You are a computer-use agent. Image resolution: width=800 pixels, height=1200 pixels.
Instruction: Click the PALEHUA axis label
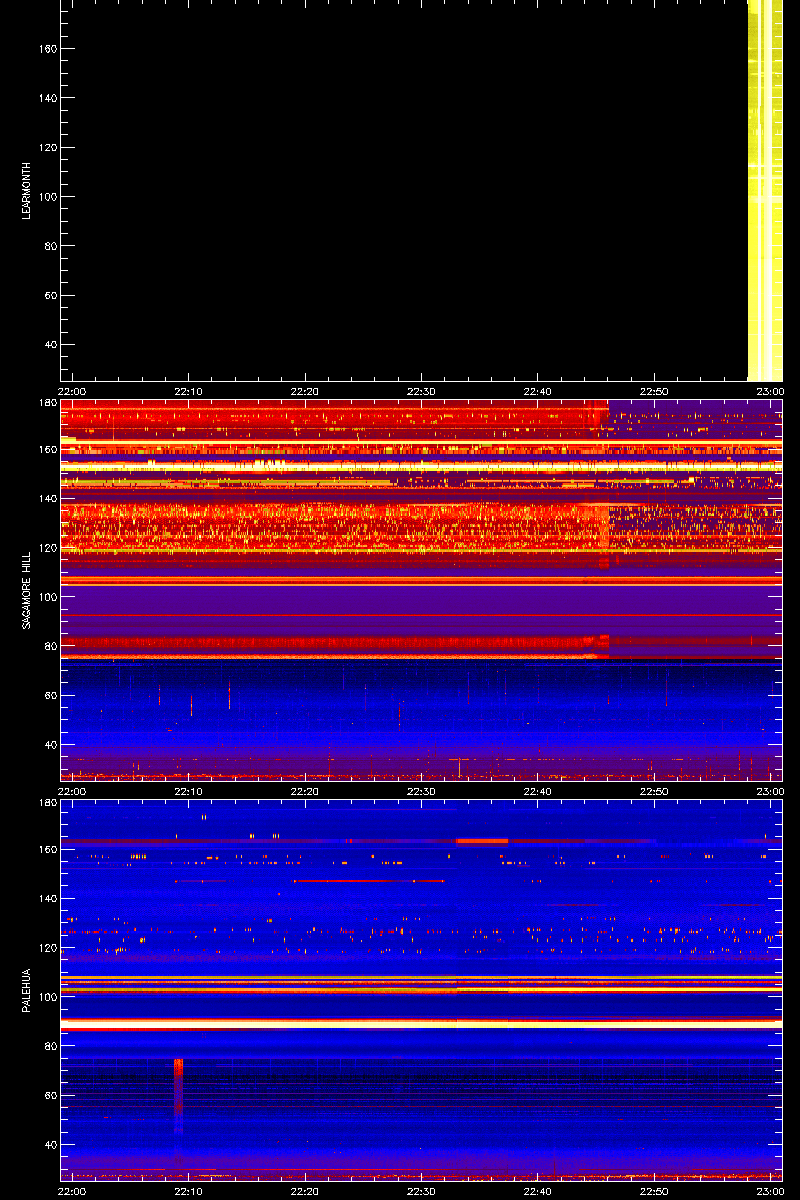[x=26, y=990]
